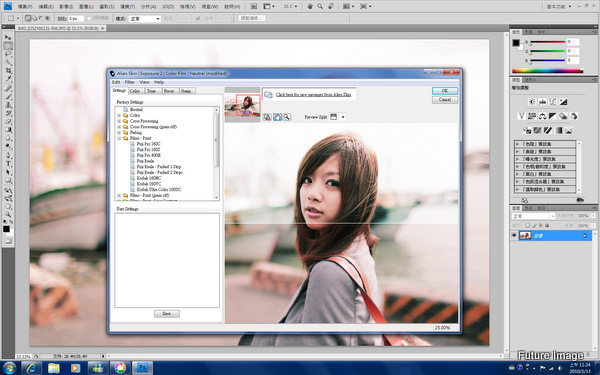
Task: Open the Alien Skin new messages link
Action: (313, 95)
